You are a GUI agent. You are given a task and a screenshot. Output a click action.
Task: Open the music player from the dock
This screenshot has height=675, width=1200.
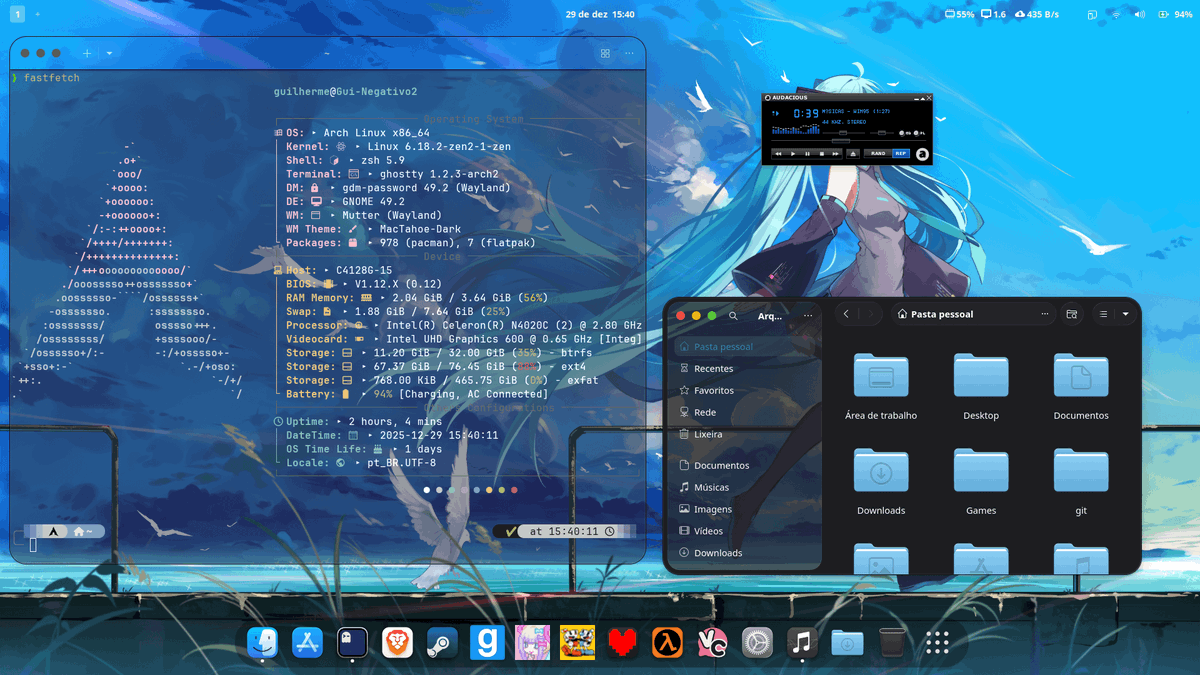(x=802, y=643)
